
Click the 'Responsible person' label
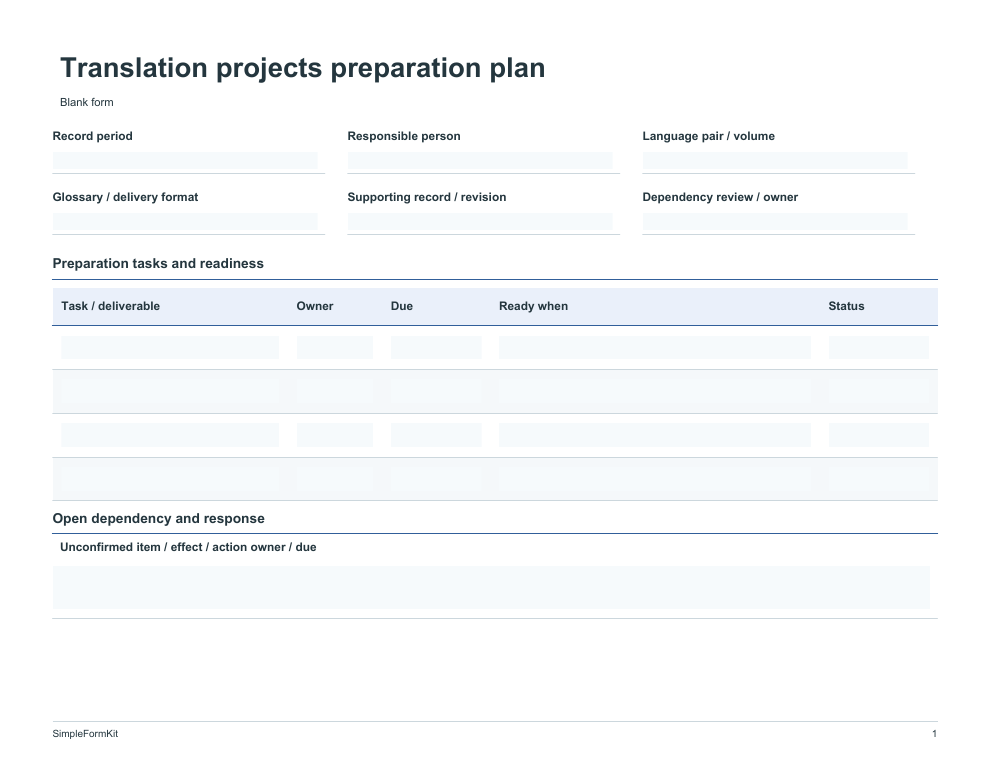(x=404, y=136)
